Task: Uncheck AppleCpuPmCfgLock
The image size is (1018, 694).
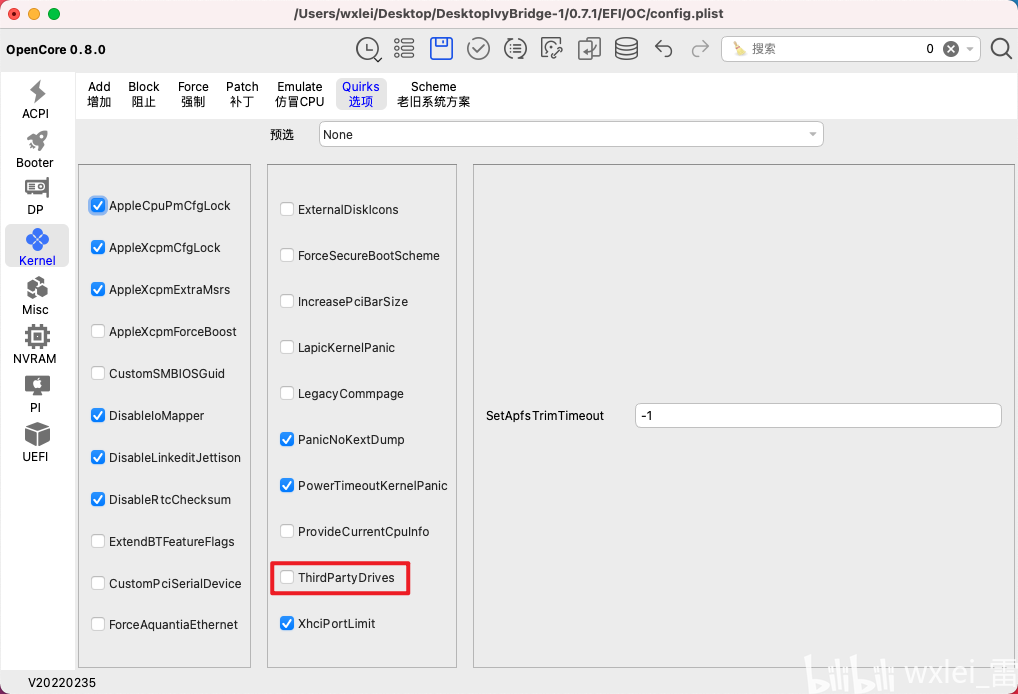Action: click(x=98, y=206)
